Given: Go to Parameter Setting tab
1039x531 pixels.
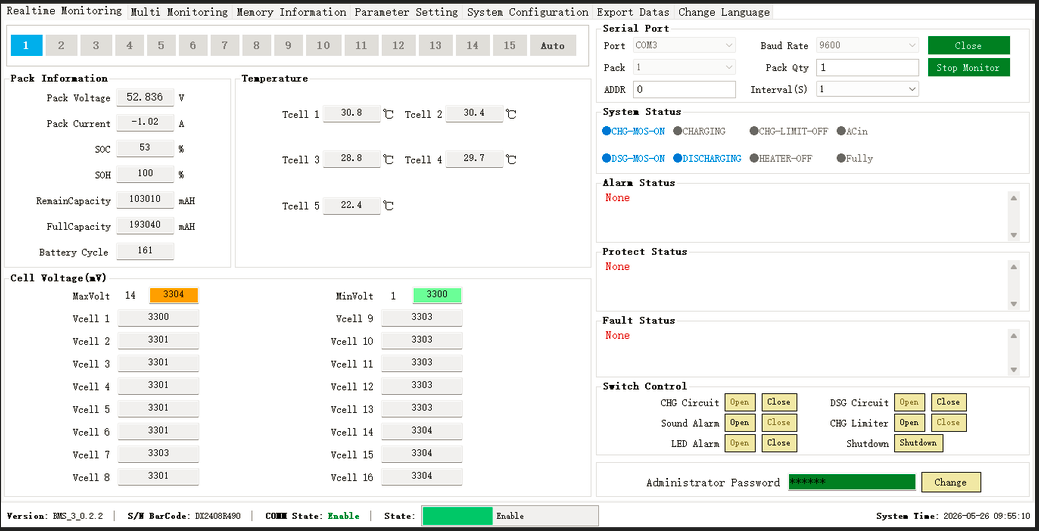Looking at the screenshot, I should coord(406,12).
